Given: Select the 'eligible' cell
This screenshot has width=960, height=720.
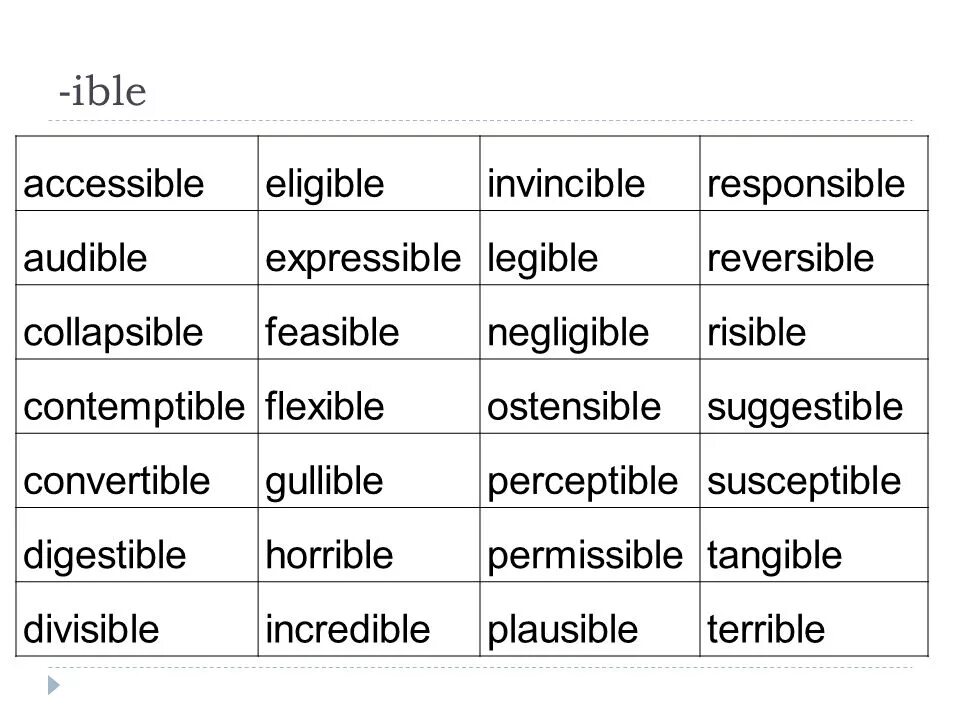Looking at the screenshot, I should click(x=369, y=174).
